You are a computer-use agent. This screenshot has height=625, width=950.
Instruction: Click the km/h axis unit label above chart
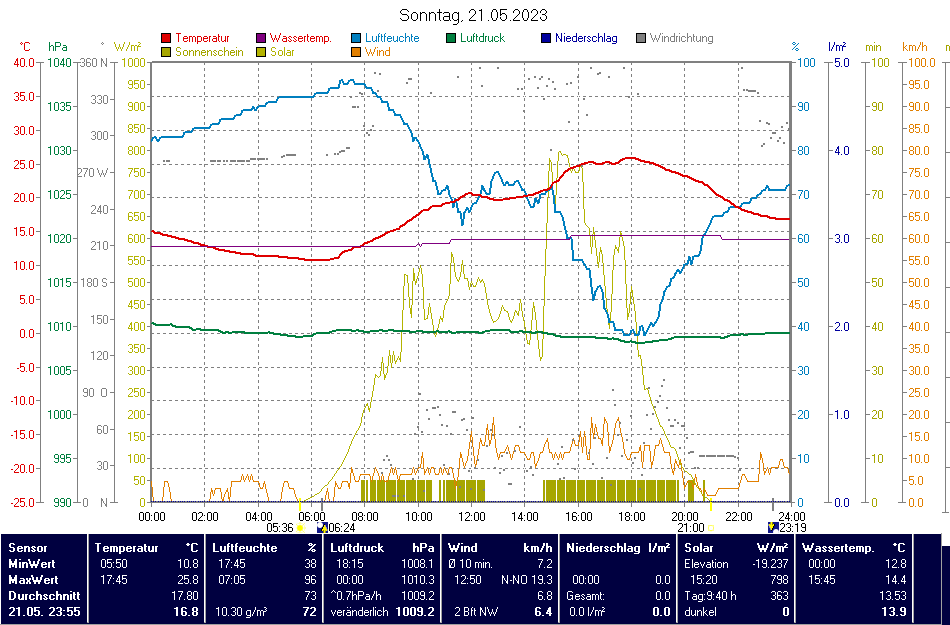[x=915, y=47]
